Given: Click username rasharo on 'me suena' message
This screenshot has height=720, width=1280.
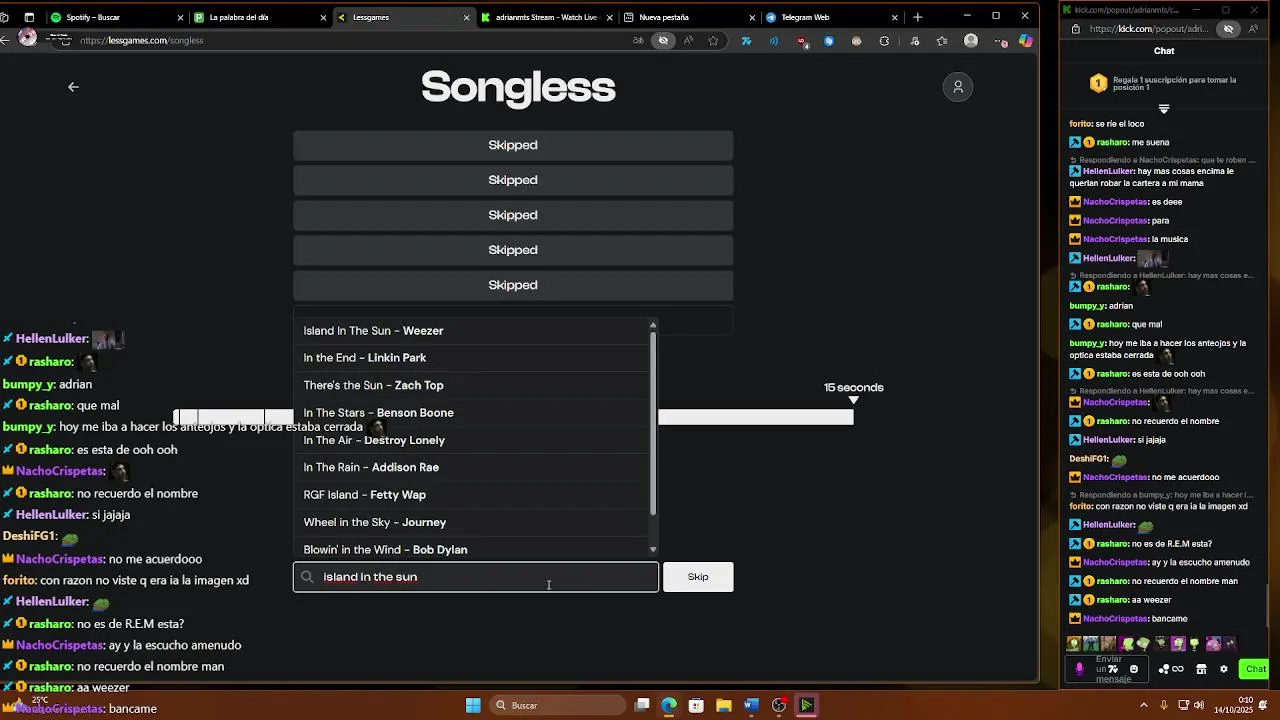Looking at the screenshot, I should (1112, 143).
